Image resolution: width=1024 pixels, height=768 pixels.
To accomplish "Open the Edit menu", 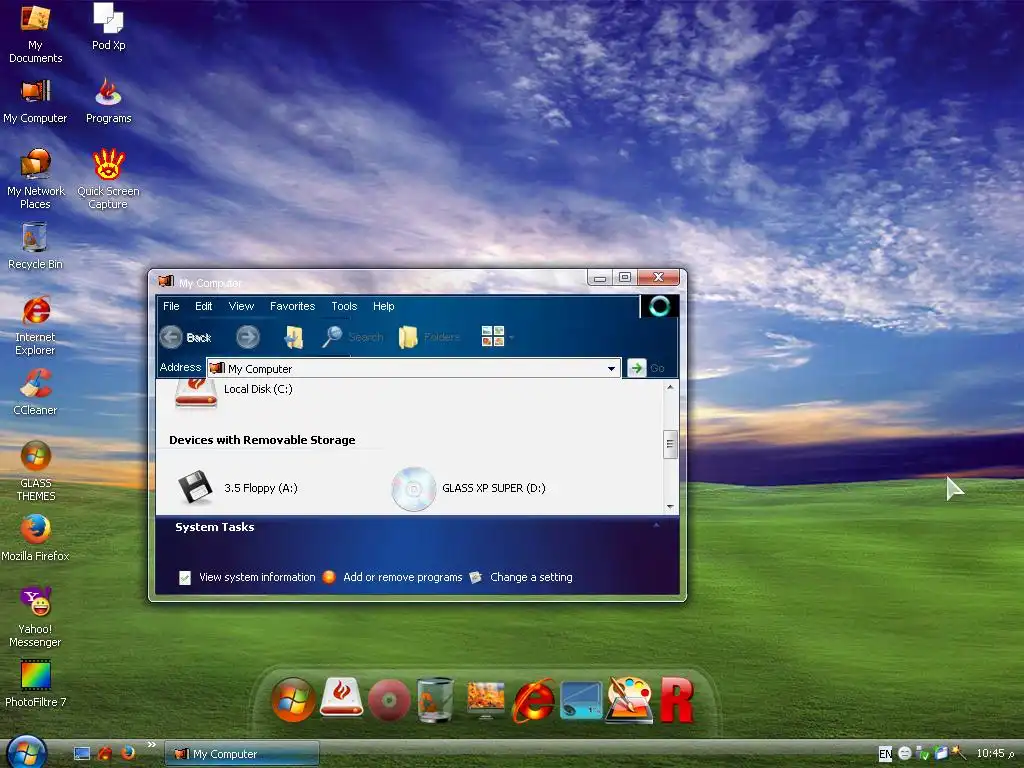I will [x=204, y=306].
